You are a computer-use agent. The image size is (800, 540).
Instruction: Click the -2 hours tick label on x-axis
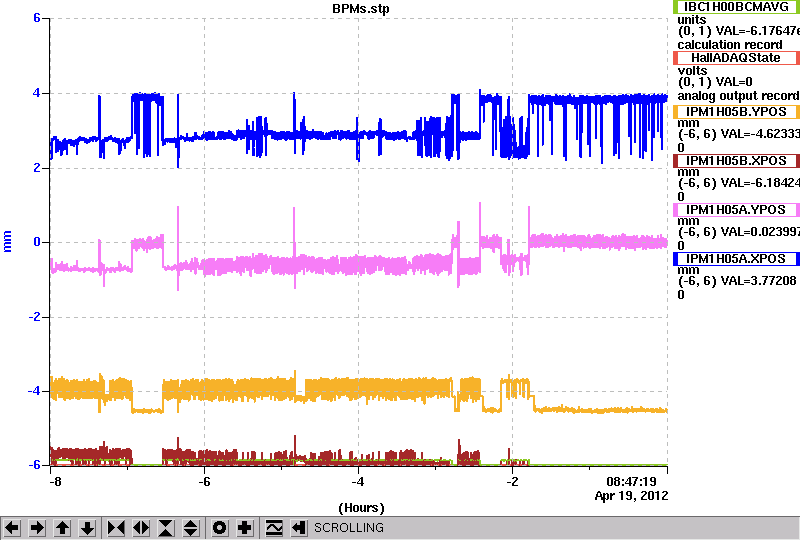pos(512,482)
